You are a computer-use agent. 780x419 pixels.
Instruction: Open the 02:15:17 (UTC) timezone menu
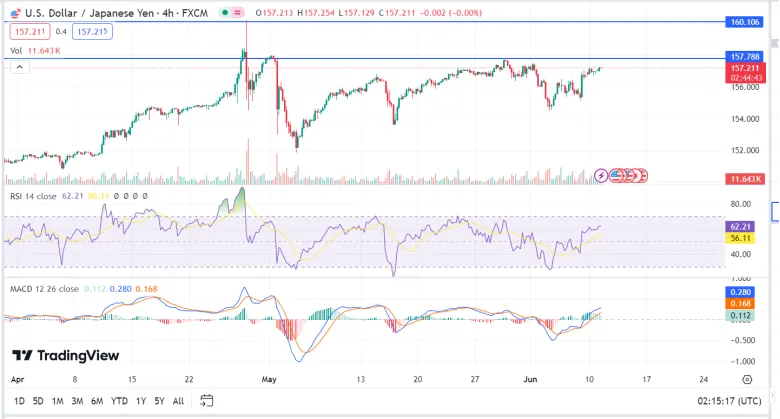729,401
